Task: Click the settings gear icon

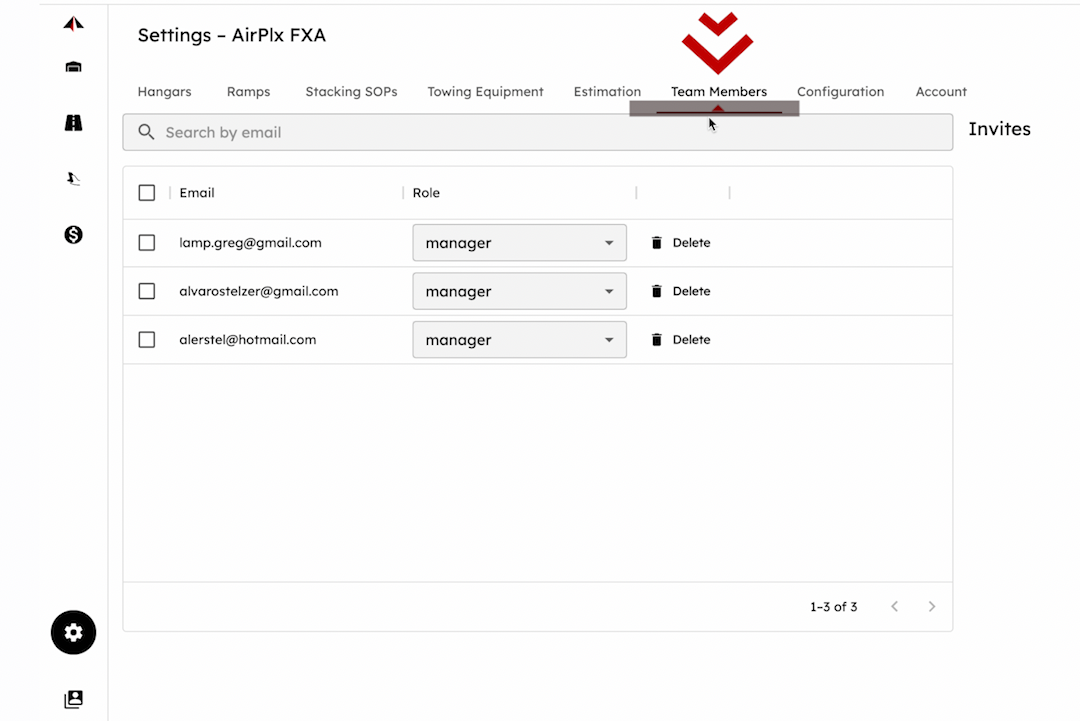Action: tap(73, 633)
